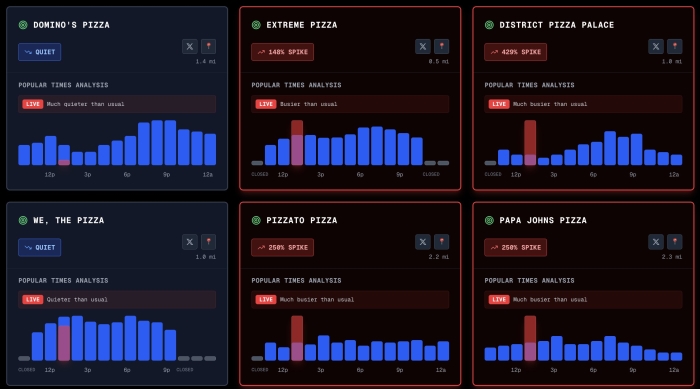Click the X icon on We, The Pizza card
Screen dimensions: 700x389
[x=190, y=242]
